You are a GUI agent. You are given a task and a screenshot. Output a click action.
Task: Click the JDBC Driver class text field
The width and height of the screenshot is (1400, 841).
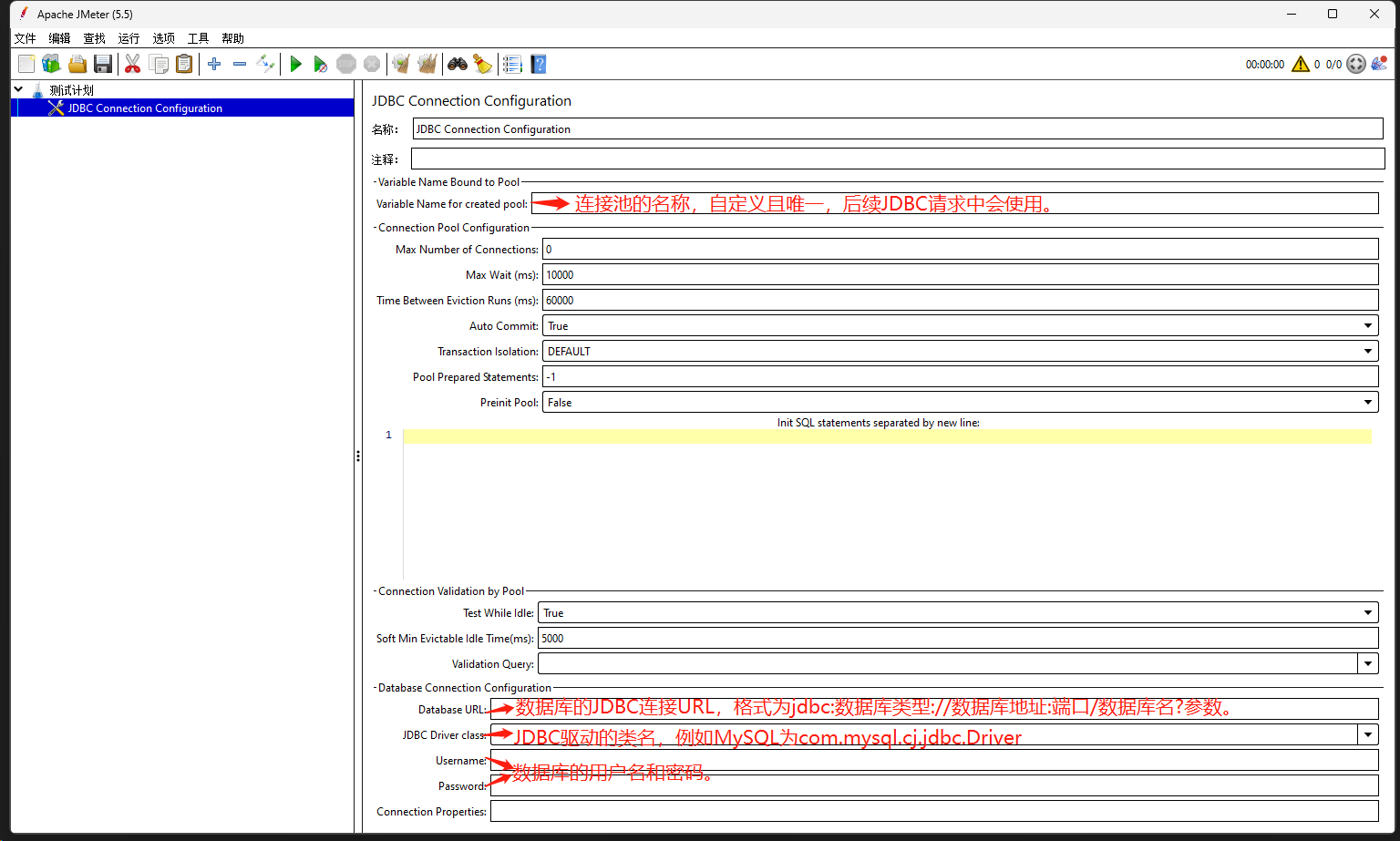[924, 734]
